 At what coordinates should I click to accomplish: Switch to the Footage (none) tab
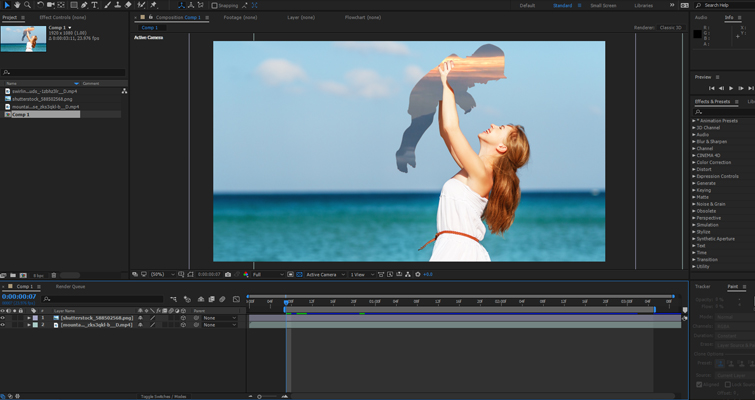[240, 17]
